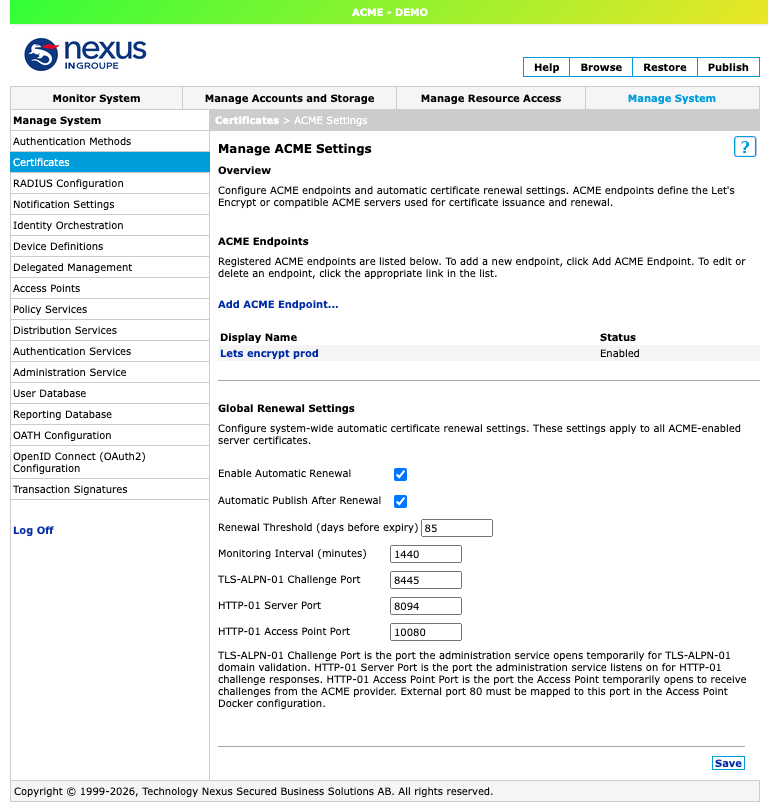Open Policy Services sidebar item
The height and width of the screenshot is (810, 768).
coord(110,309)
